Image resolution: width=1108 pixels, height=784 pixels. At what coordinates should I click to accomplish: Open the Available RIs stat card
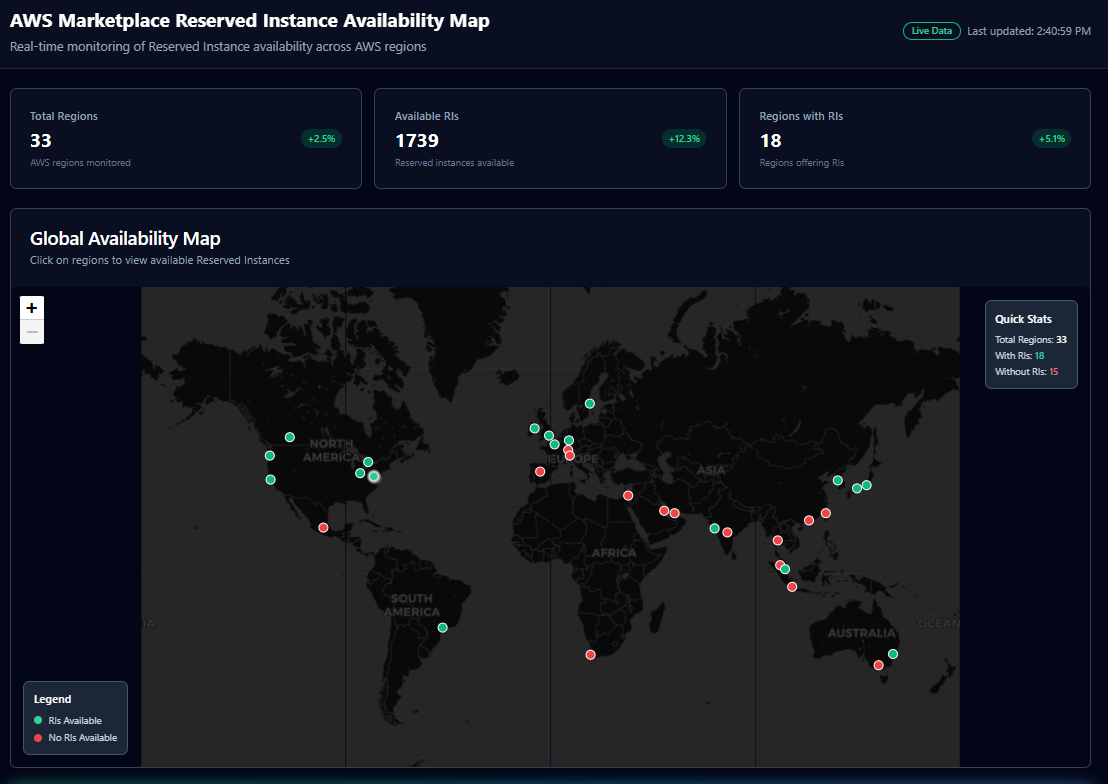pyautogui.click(x=550, y=139)
